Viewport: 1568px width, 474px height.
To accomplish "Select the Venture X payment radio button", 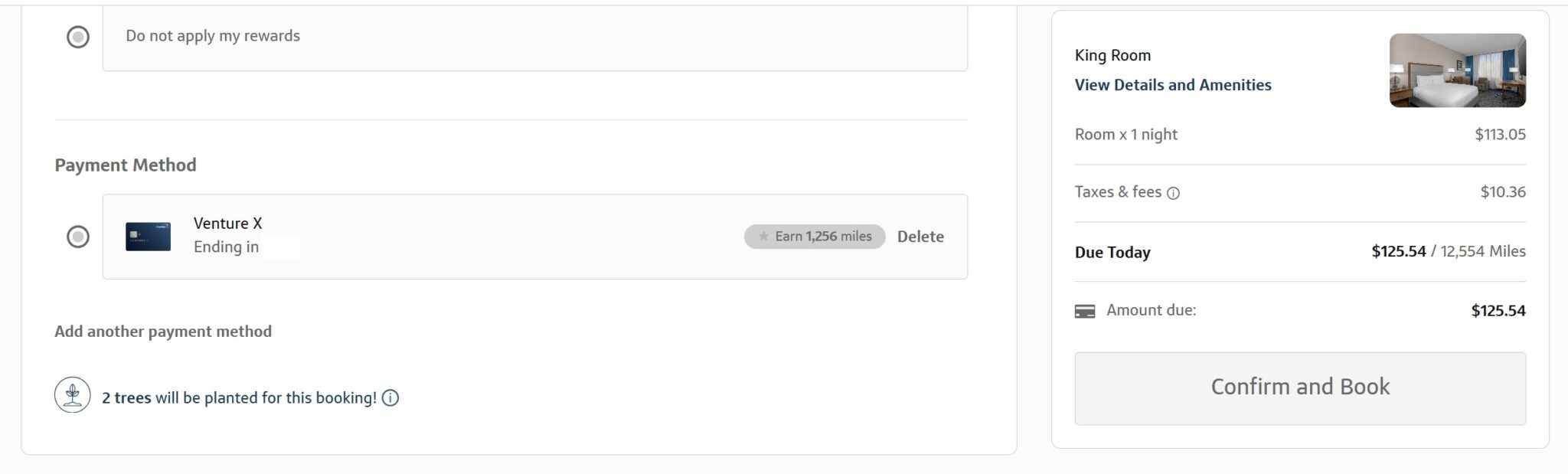I will [x=78, y=237].
